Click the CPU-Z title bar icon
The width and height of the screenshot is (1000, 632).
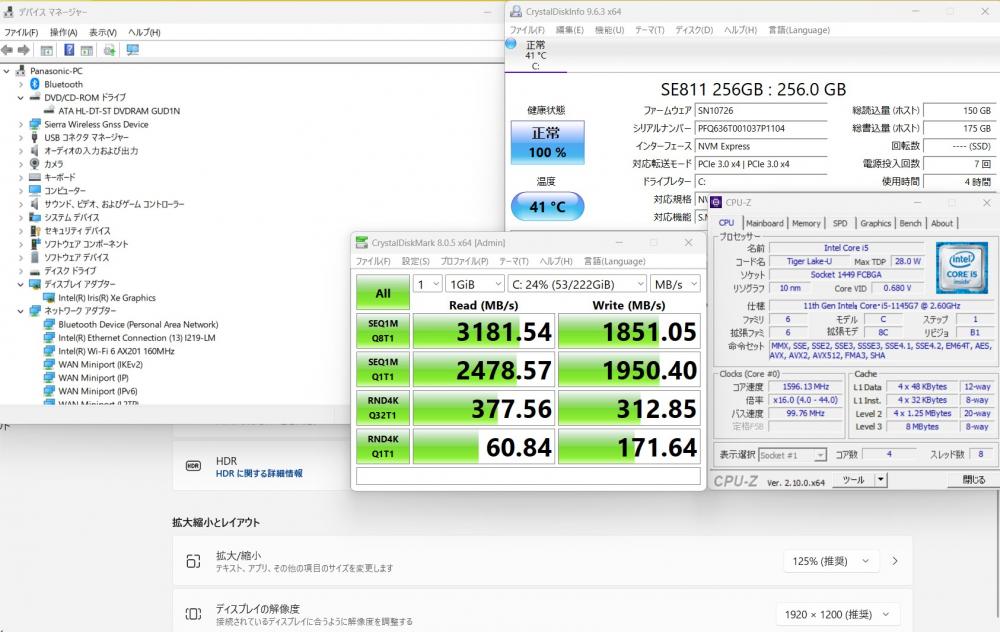point(716,202)
